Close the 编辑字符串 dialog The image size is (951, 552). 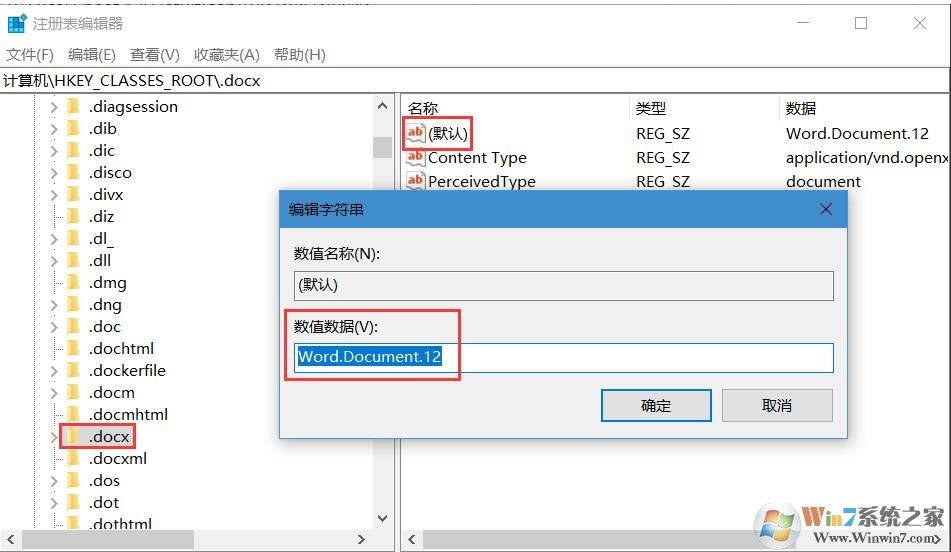tap(825, 209)
